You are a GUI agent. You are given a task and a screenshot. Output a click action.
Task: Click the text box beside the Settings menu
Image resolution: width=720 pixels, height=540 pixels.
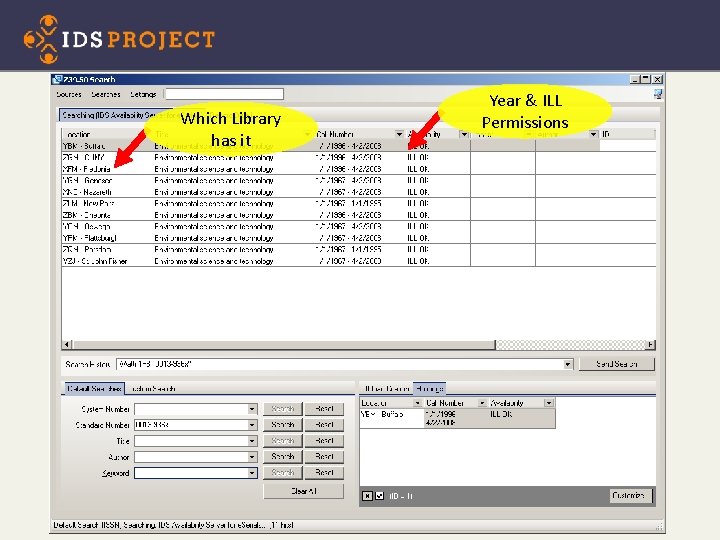224,94
